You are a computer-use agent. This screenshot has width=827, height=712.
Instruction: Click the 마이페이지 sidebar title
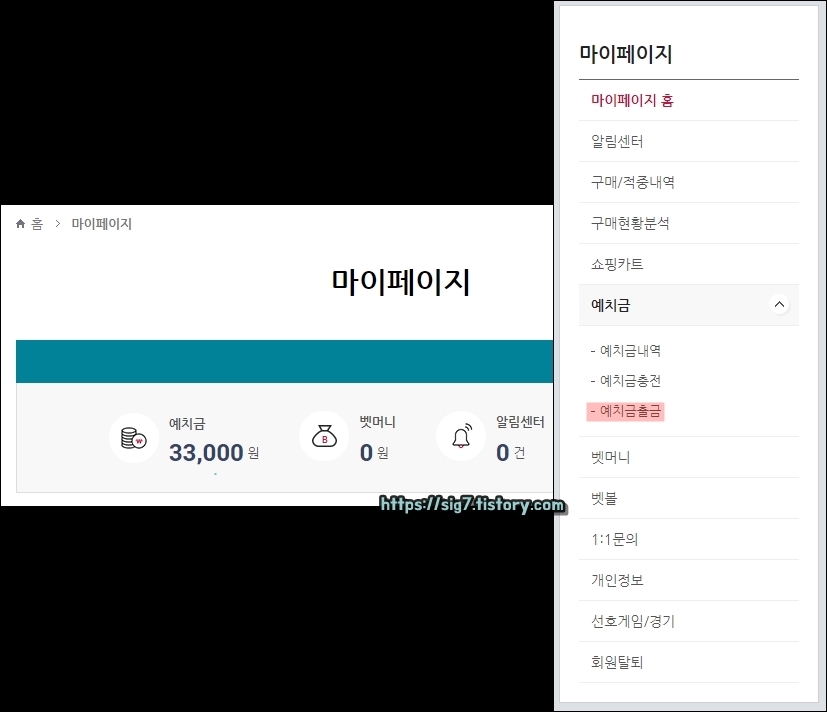click(626, 54)
